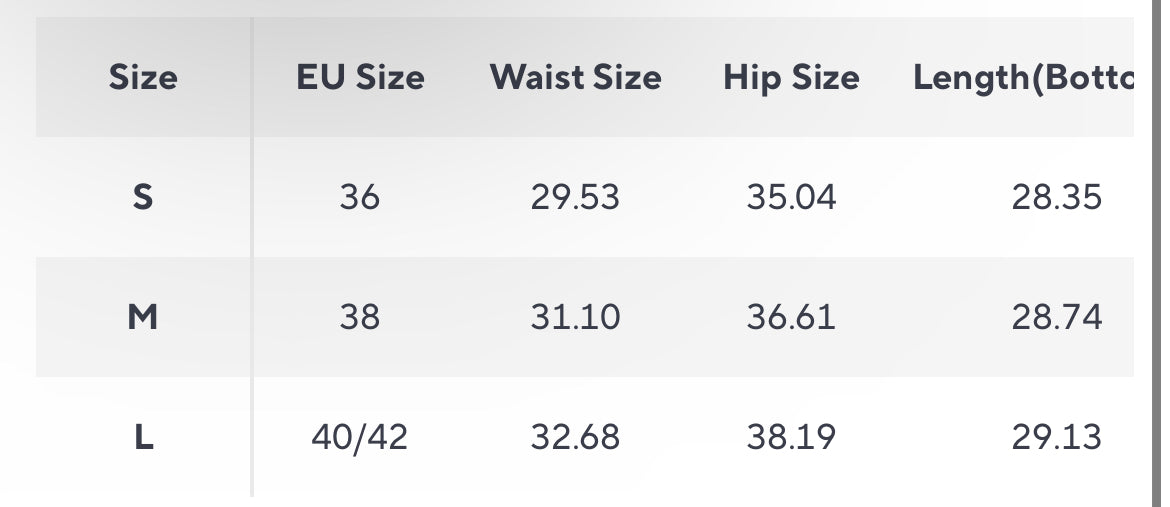Select the M size row label
The height and width of the screenshot is (507, 1170).
click(143, 317)
